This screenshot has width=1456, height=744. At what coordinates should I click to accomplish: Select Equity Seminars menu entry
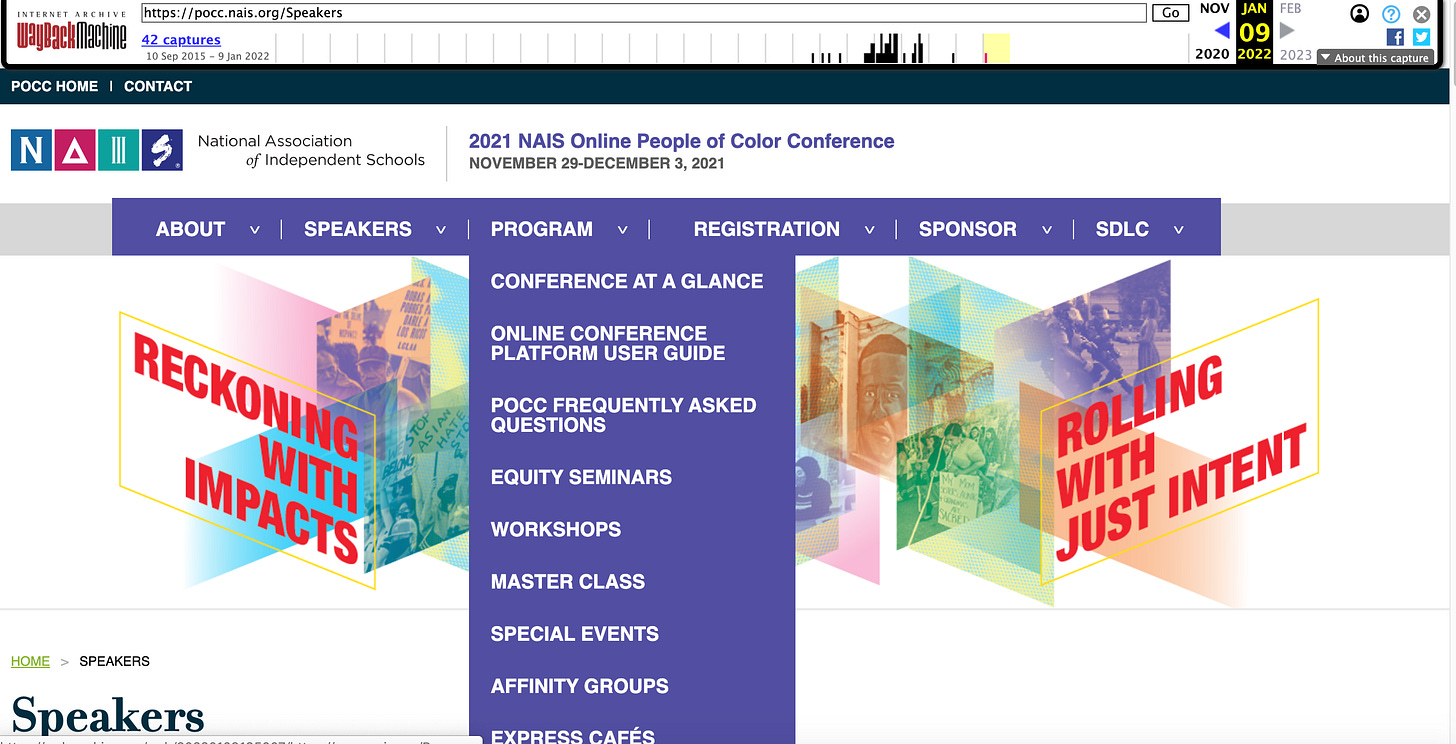[x=581, y=477]
